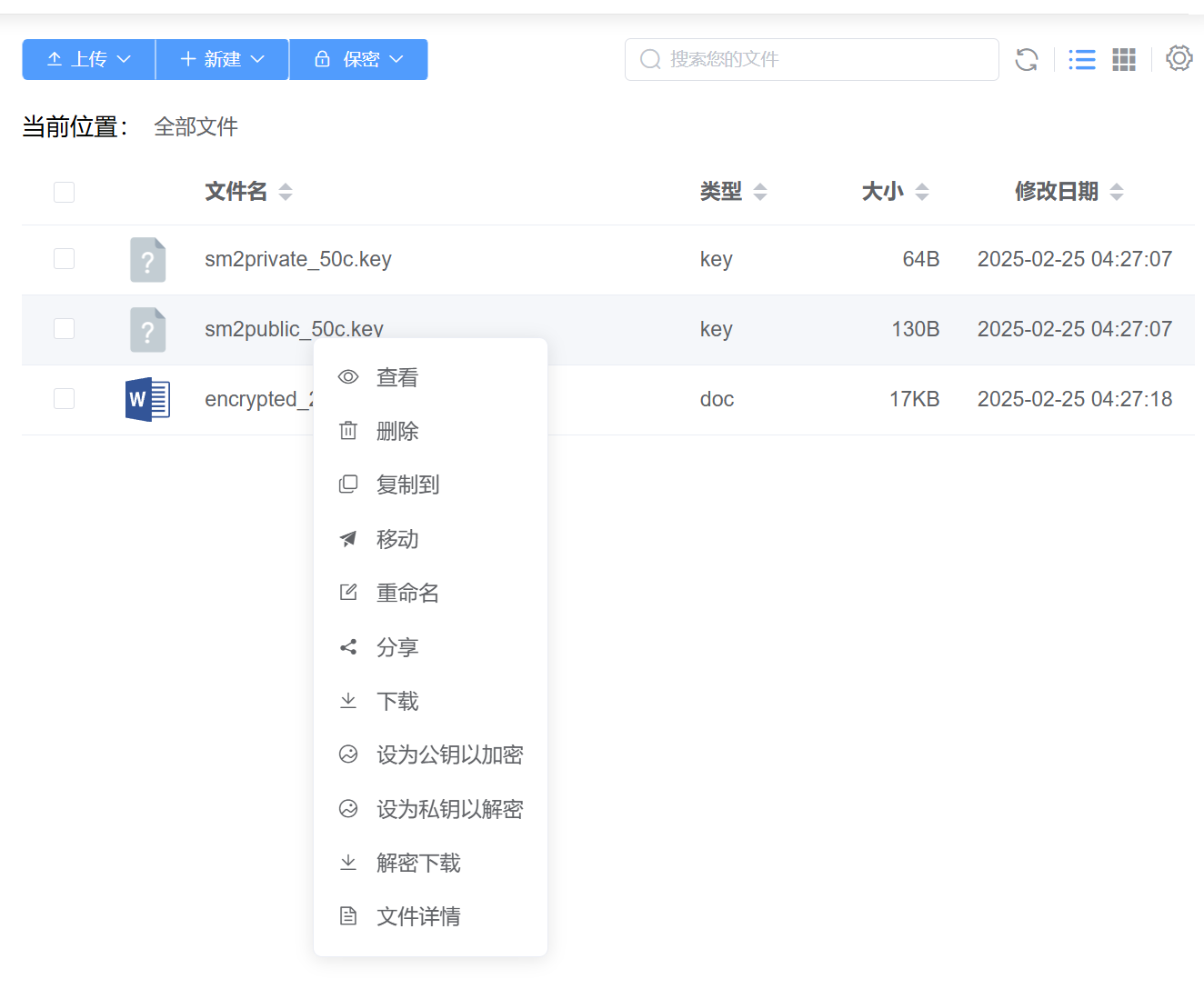This screenshot has width=1204, height=989.
Task: Sort by 类型 using sort arrows
Action: pyautogui.click(x=760, y=192)
